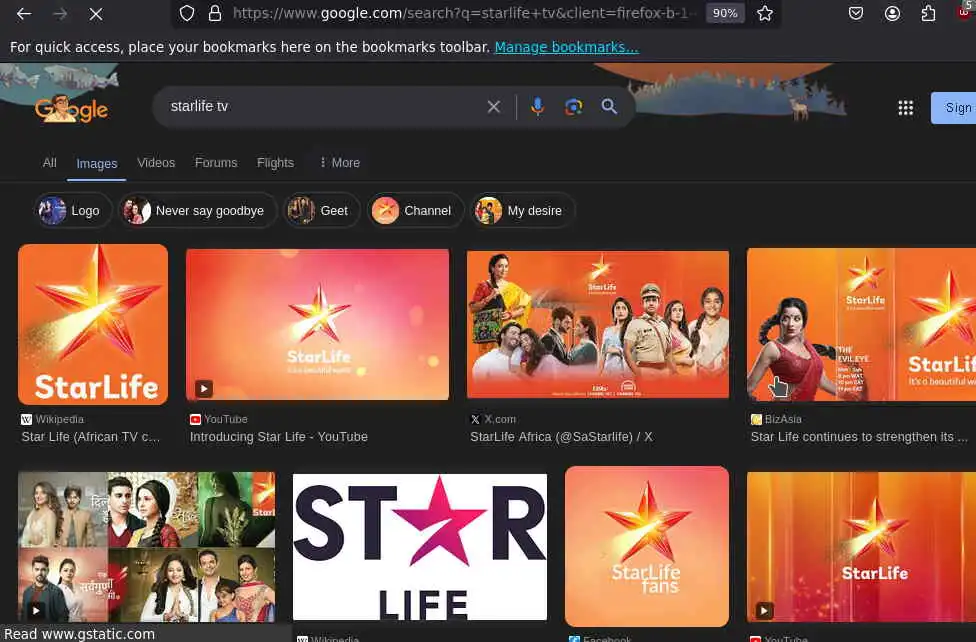This screenshot has height=642, width=976.
Task: Click the BizAsia source label
Action: point(783,419)
